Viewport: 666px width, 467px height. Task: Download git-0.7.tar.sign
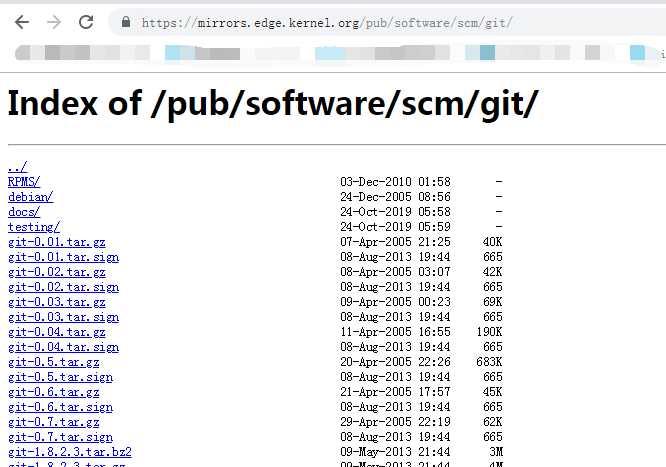[x=60, y=437]
